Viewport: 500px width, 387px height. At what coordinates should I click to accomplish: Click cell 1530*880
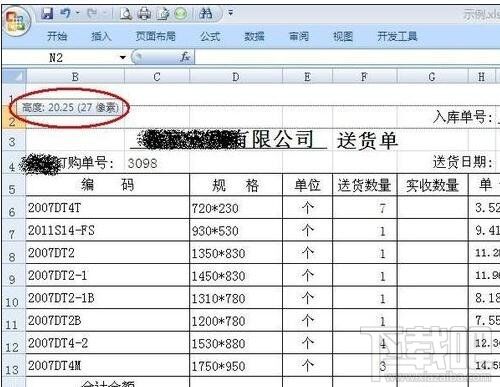236,343
